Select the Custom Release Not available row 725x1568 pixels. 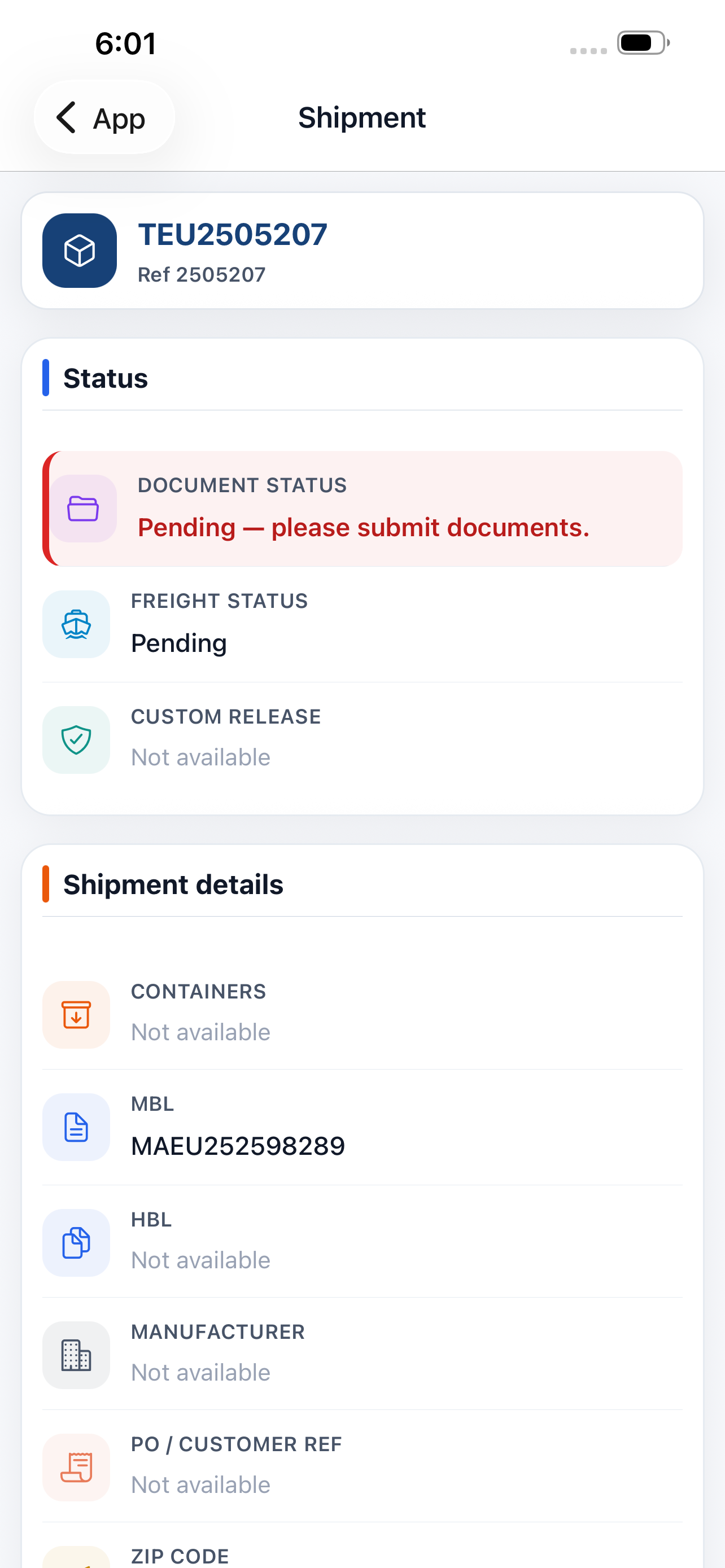pyautogui.click(x=363, y=739)
